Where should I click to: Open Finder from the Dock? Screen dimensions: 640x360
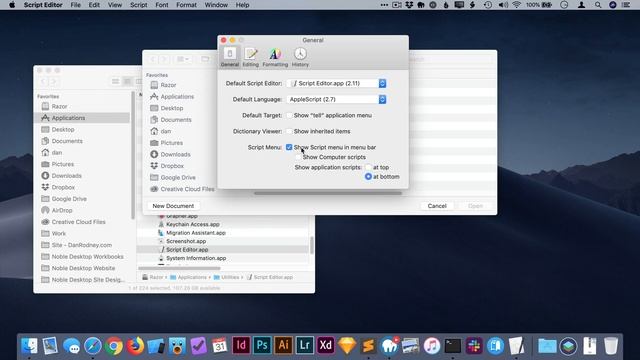click(x=29, y=346)
